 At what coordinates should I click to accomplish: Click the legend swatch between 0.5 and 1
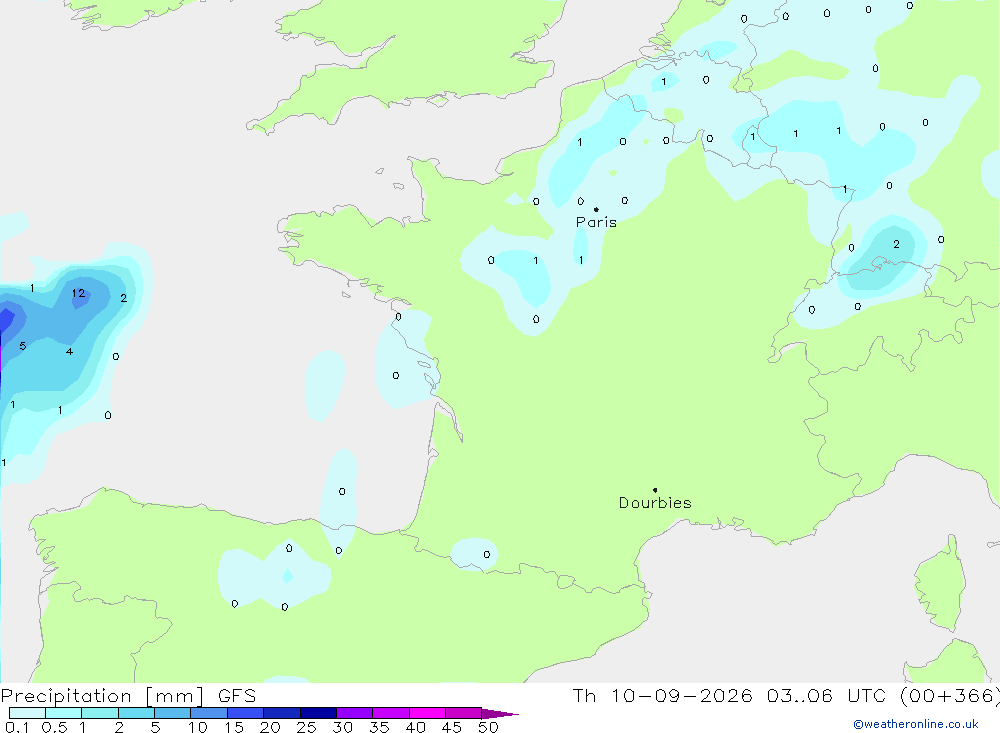[x=64, y=713]
